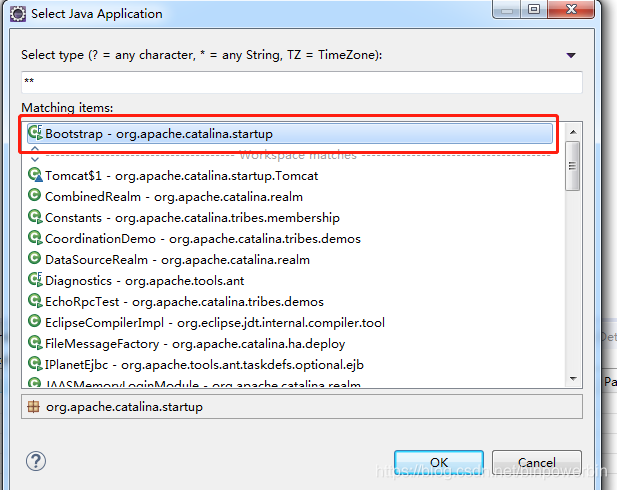The width and height of the screenshot is (617, 490).
Task: Click the Tomcat$1 class icon
Action: pyautogui.click(x=35, y=175)
